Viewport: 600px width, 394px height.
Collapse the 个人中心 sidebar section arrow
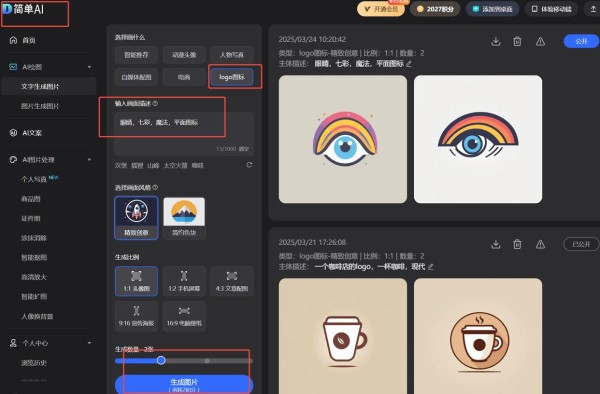pyautogui.click(x=89, y=343)
